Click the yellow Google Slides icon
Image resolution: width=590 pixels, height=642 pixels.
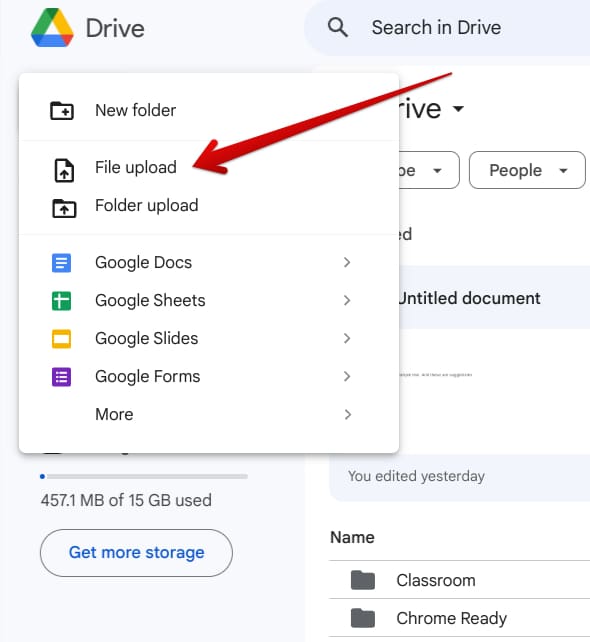[61, 339]
